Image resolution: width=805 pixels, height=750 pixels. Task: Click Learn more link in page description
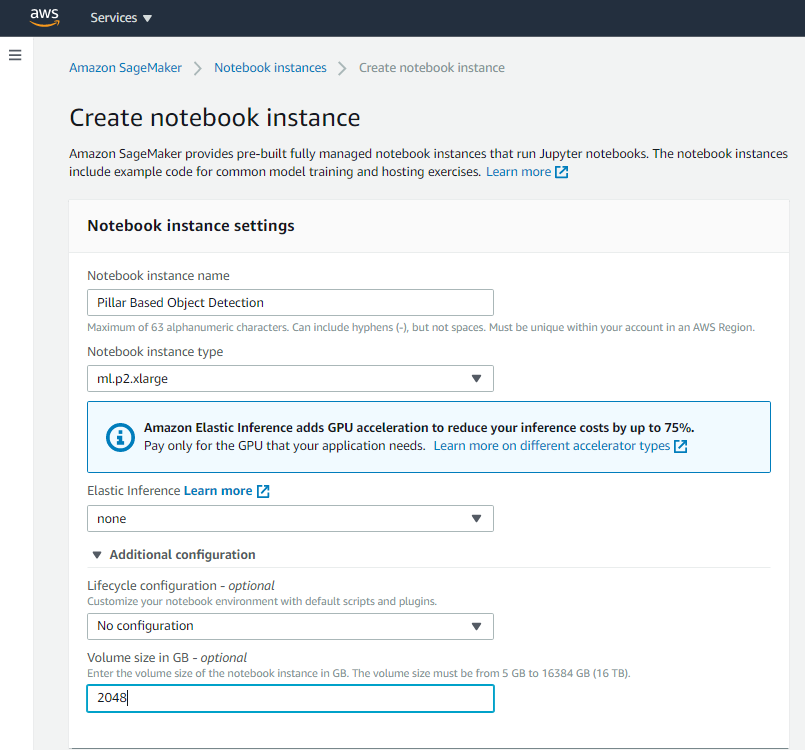(x=518, y=172)
